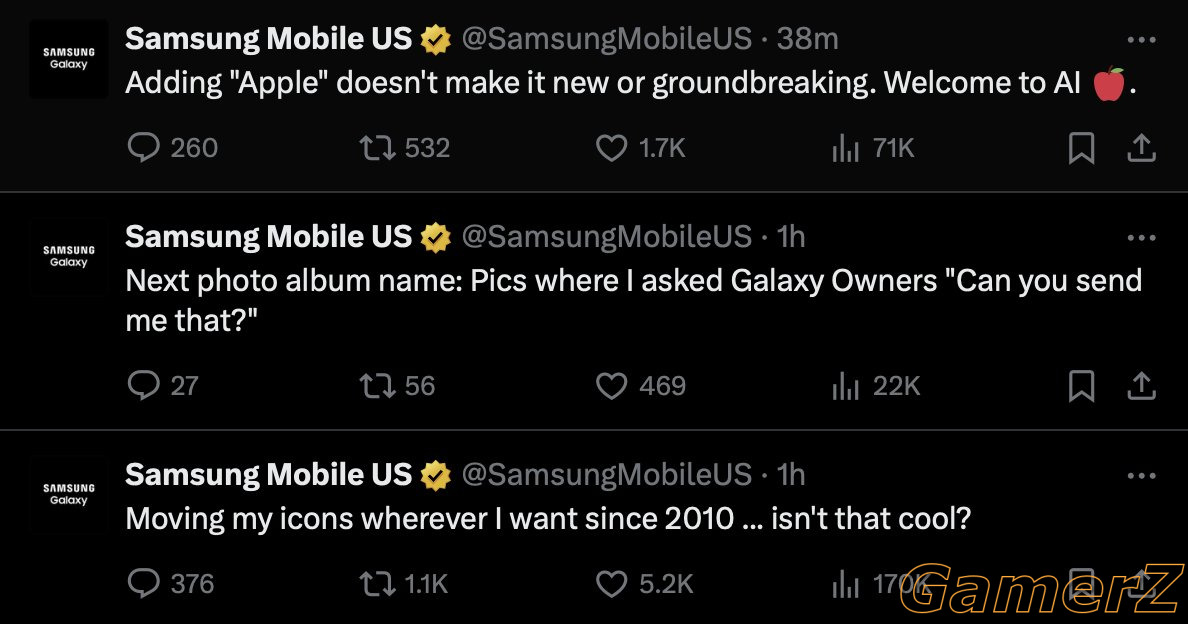
Task: Open more options on icons tweet
Action: (x=1141, y=476)
